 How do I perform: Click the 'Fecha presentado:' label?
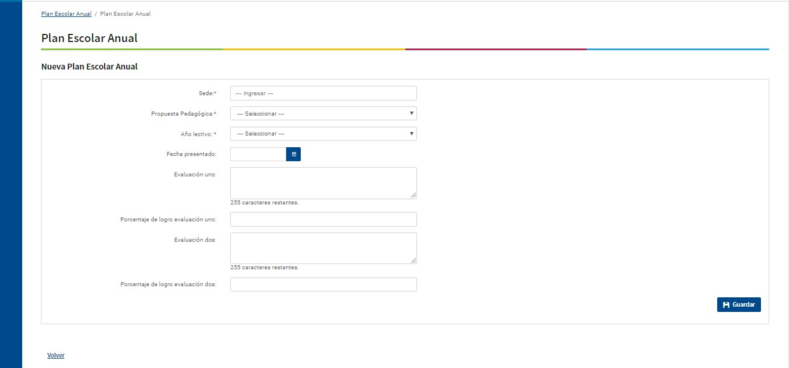point(191,154)
